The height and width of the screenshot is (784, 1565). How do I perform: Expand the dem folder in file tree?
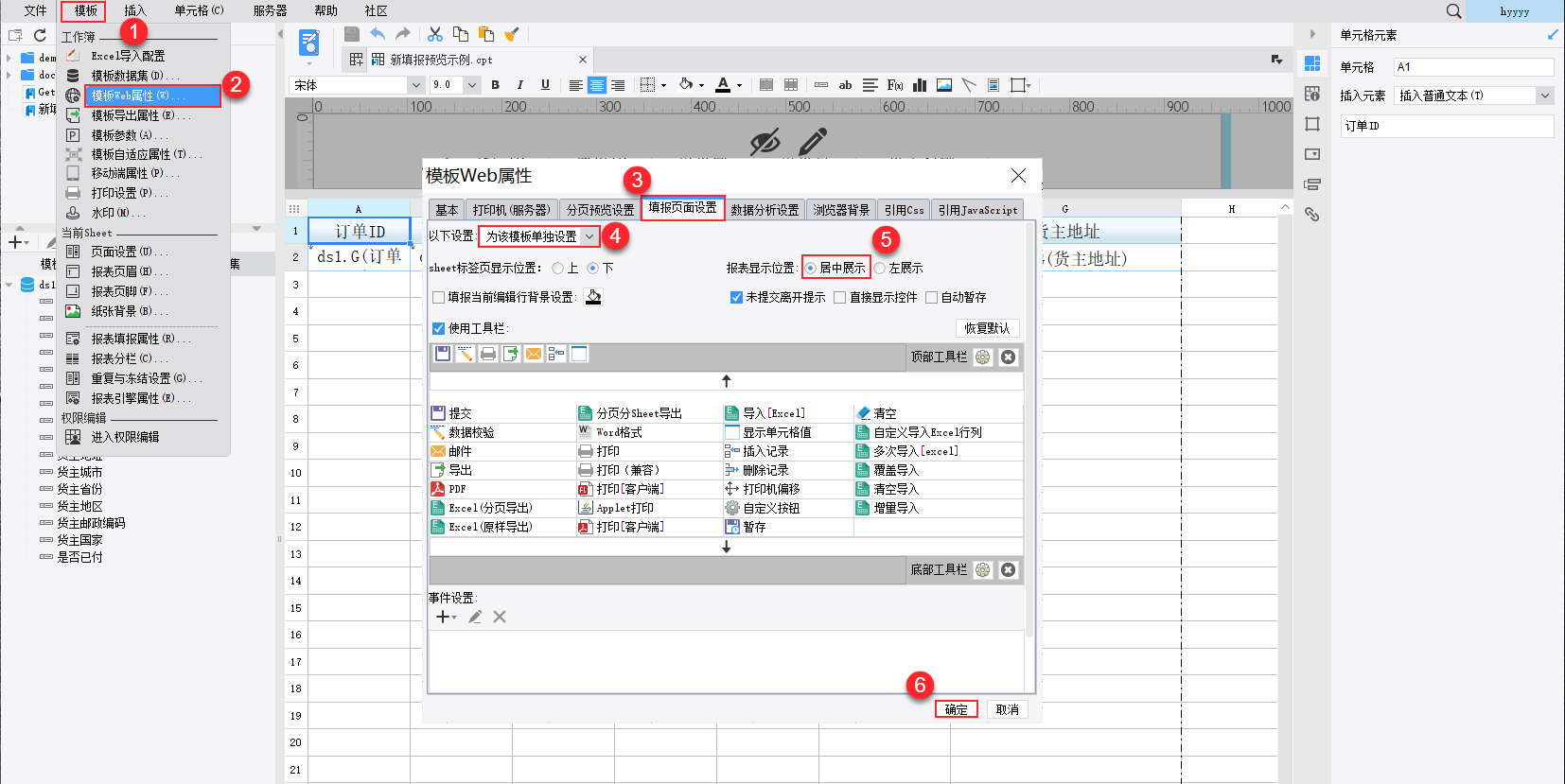coord(9,58)
